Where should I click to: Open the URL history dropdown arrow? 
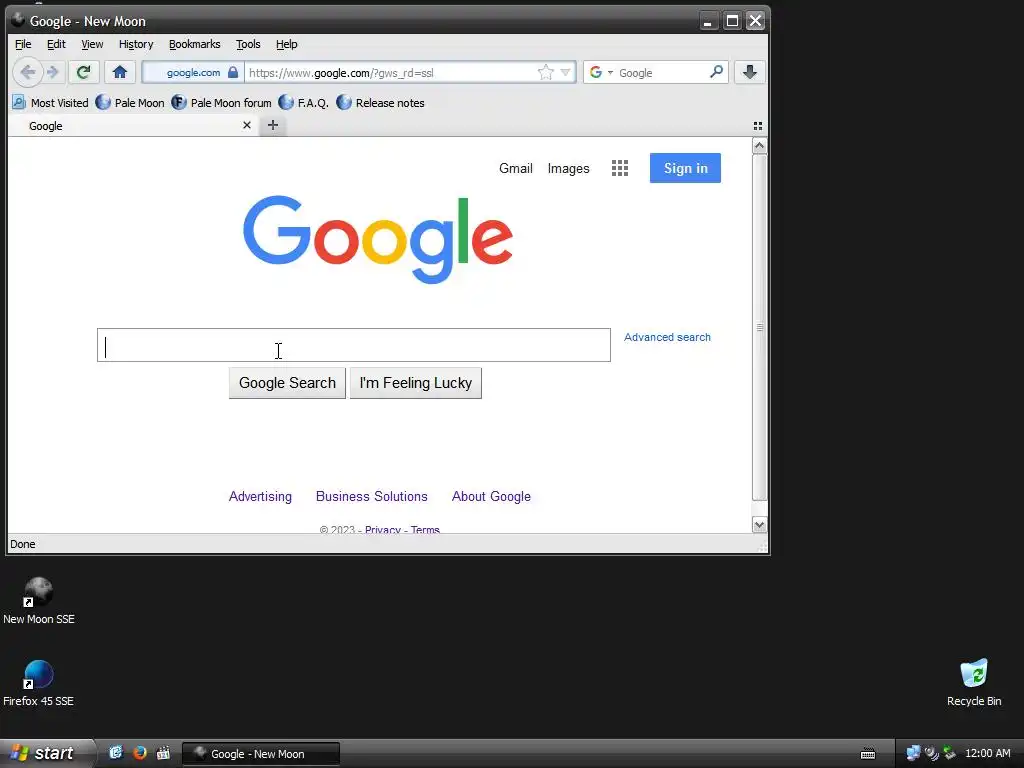pyautogui.click(x=566, y=72)
